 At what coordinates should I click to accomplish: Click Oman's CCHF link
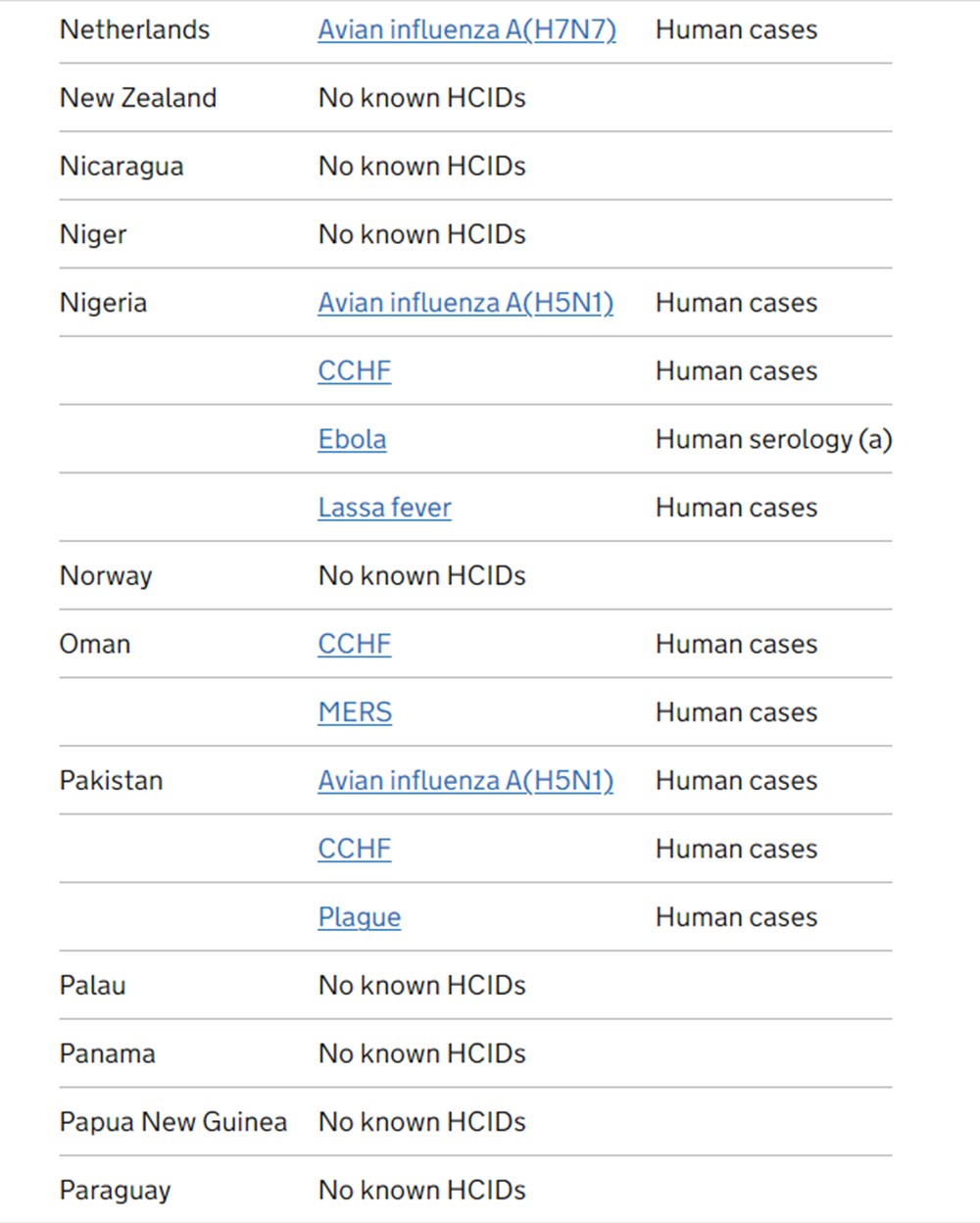click(354, 644)
